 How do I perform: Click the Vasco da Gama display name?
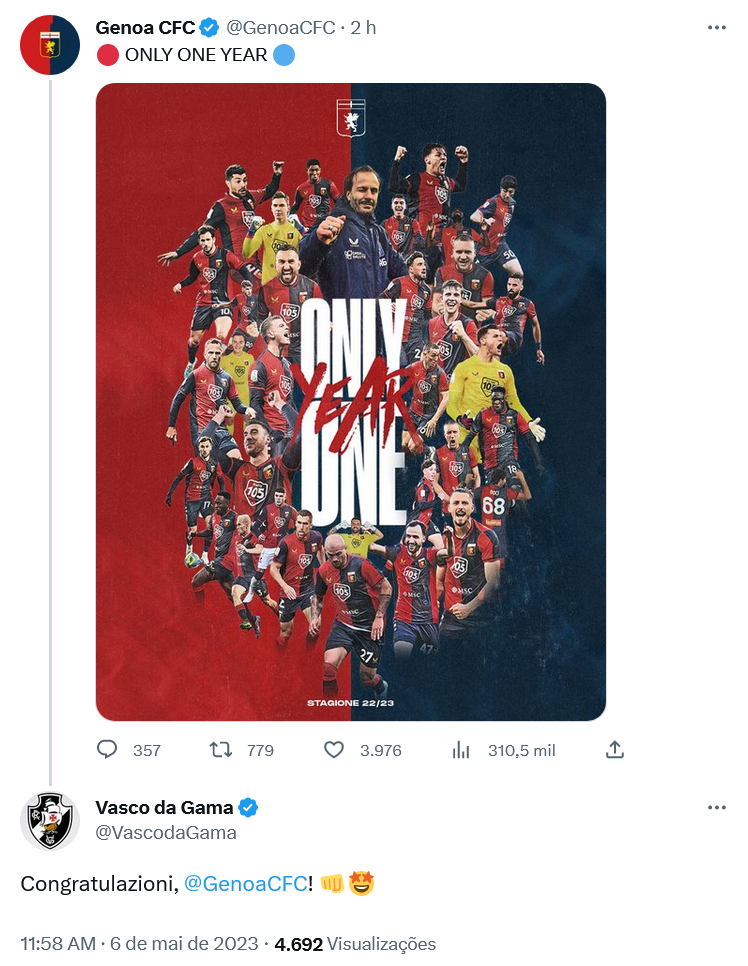[164, 808]
